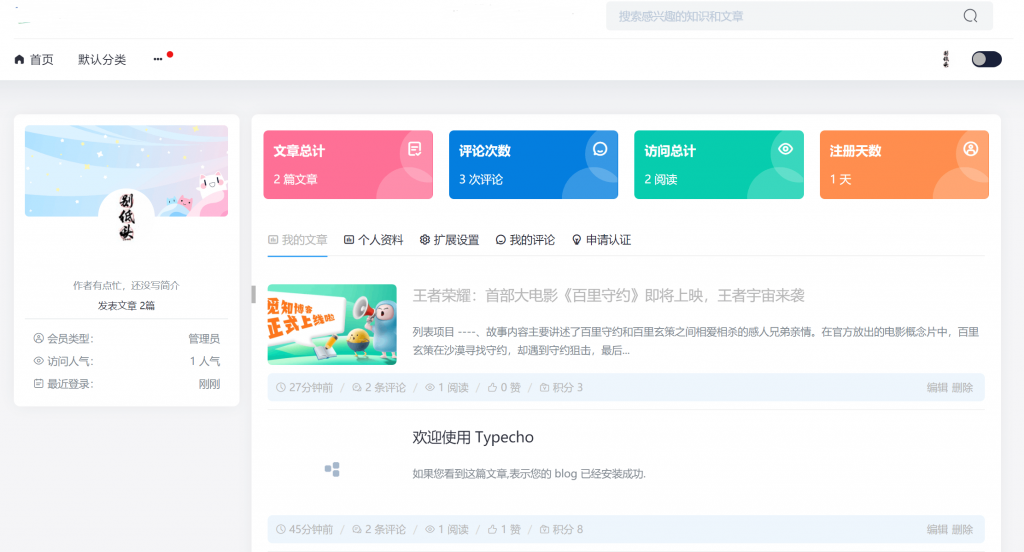Viewport: 1024px width, 552px height.
Task: Expand the three-dots more menu
Action: click(158, 59)
